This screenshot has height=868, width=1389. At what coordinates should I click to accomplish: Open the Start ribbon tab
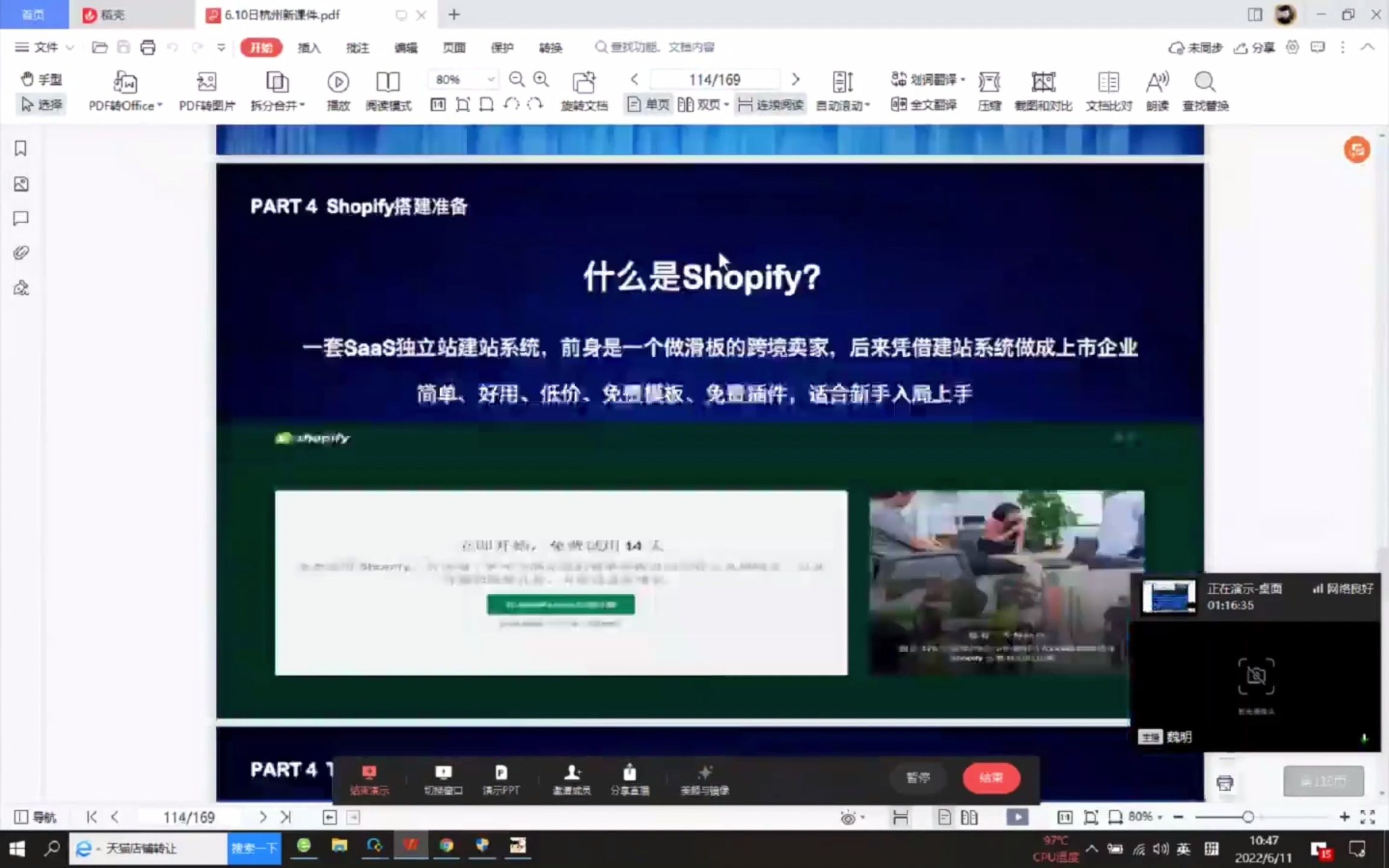(261, 48)
